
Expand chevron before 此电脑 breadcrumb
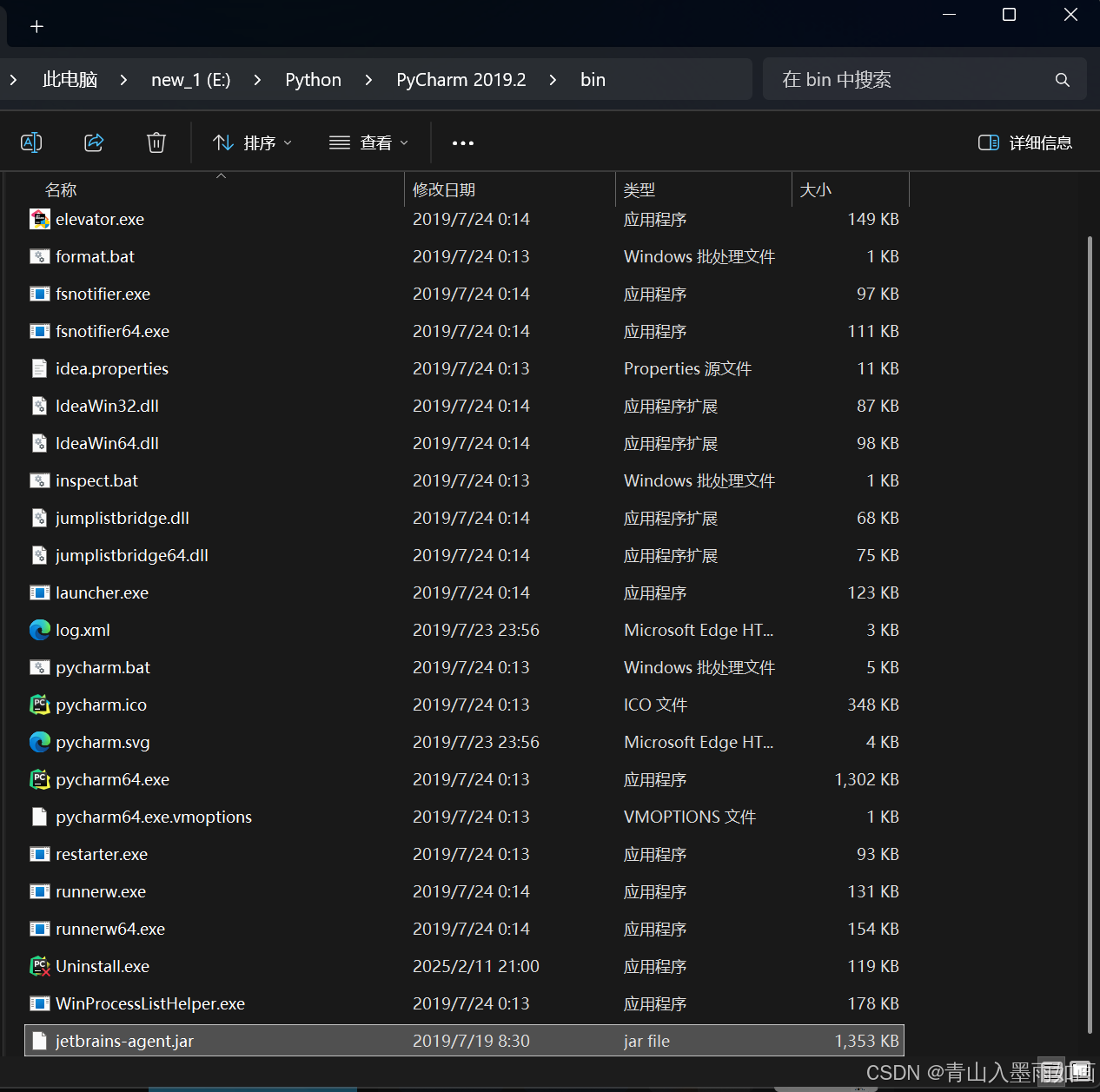pyautogui.click(x=13, y=80)
